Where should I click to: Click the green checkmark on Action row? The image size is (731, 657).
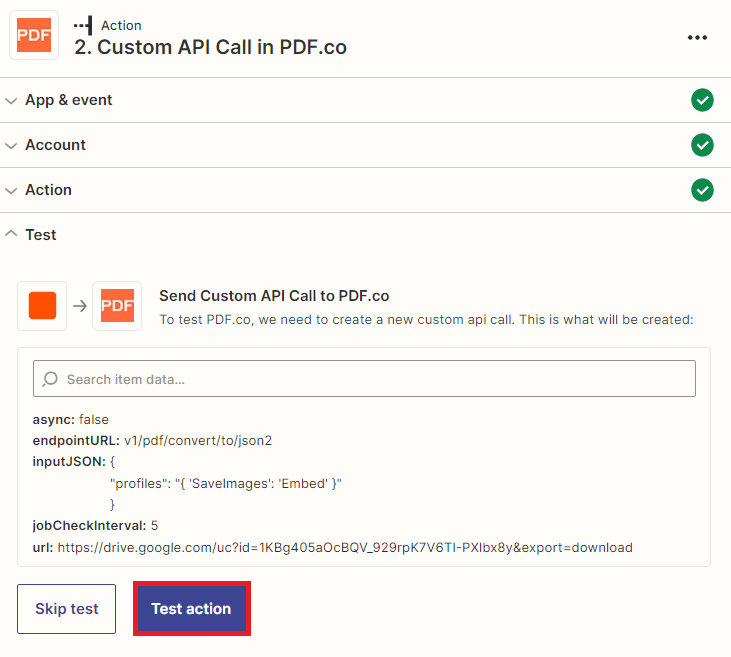click(x=702, y=190)
